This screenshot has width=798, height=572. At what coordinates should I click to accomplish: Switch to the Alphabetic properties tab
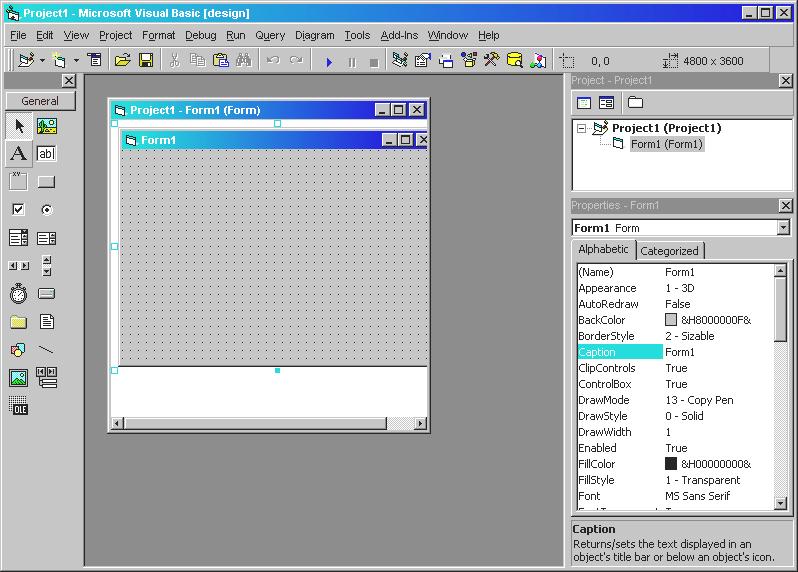tap(603, 249)
